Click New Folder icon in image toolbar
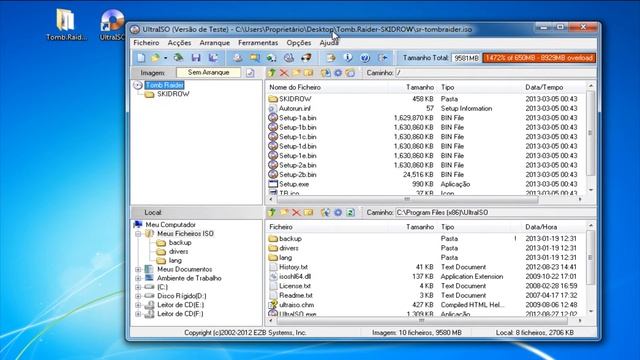The width and height of the screenshot is (640, 360). 296,73
